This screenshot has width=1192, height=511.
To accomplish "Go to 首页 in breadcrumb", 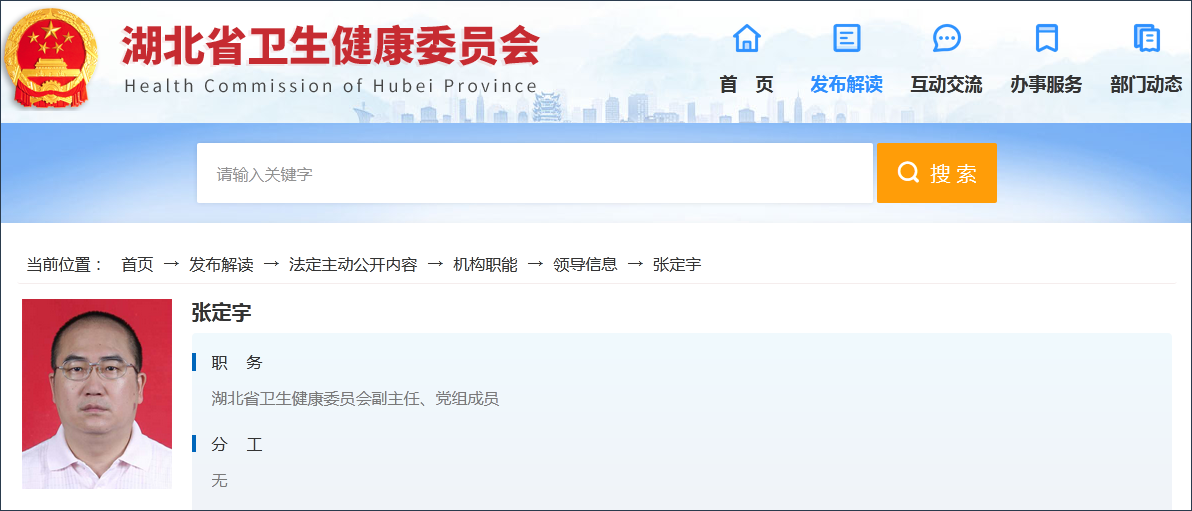I will coord(138,265).
